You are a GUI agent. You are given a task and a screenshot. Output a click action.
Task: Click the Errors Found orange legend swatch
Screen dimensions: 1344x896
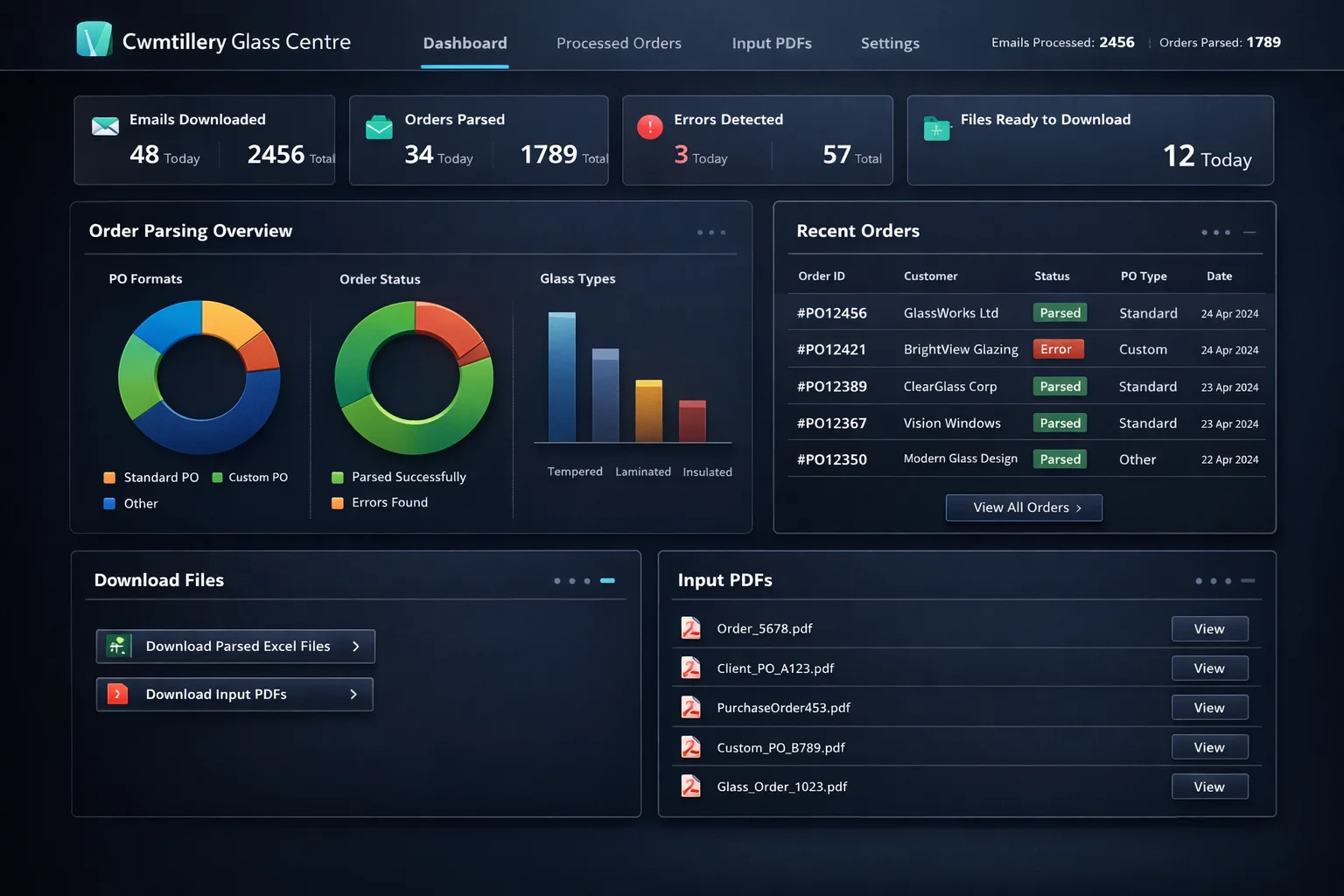coord(338,502)
